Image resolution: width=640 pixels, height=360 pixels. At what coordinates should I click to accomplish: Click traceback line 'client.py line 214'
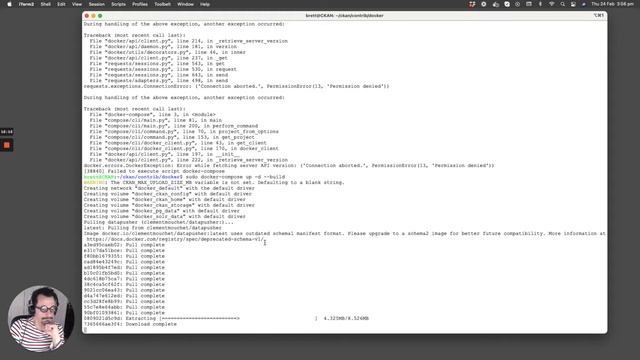(189, 41)
